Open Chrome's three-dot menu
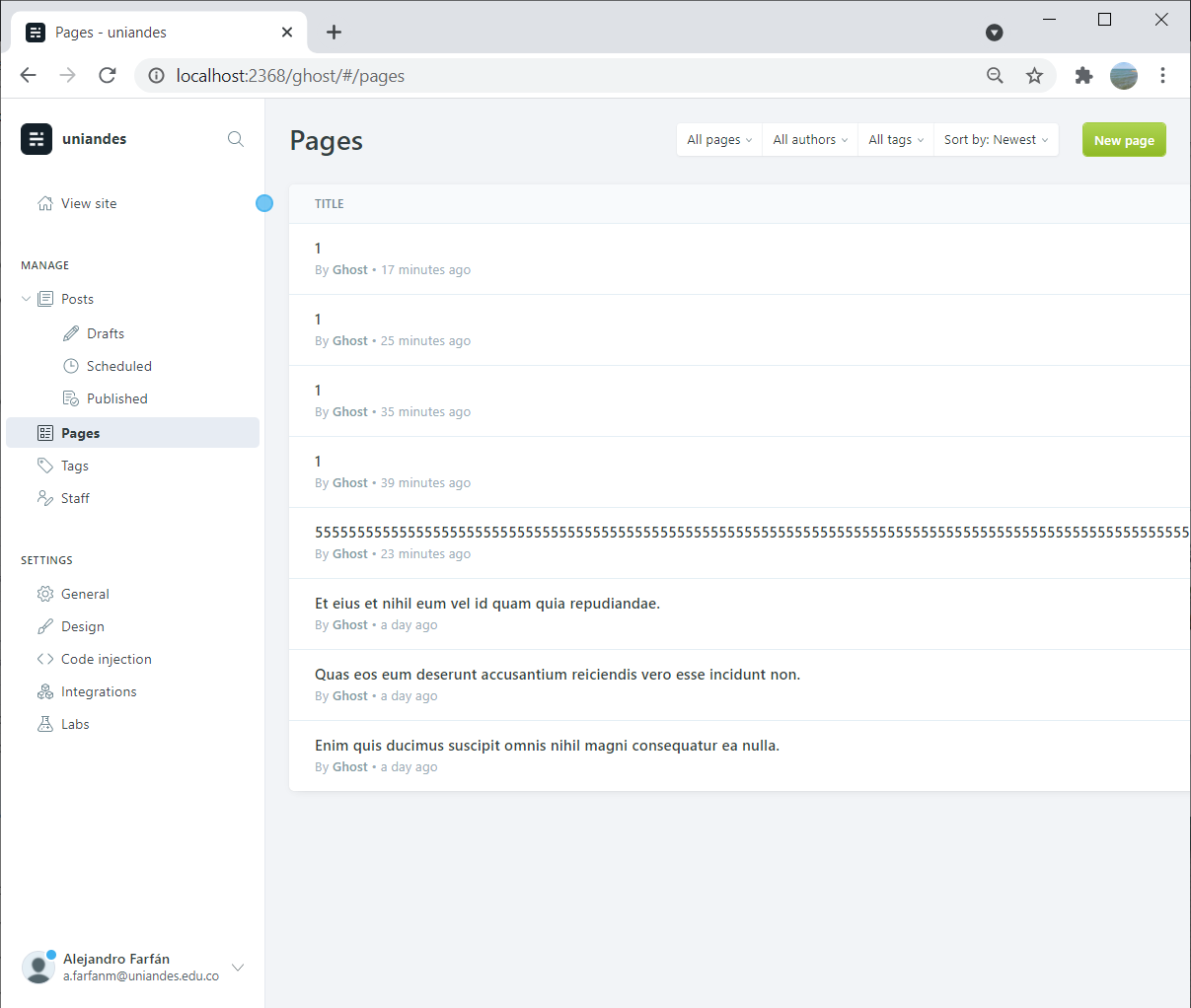The image size is (1191, 1008). (1163, 76)
